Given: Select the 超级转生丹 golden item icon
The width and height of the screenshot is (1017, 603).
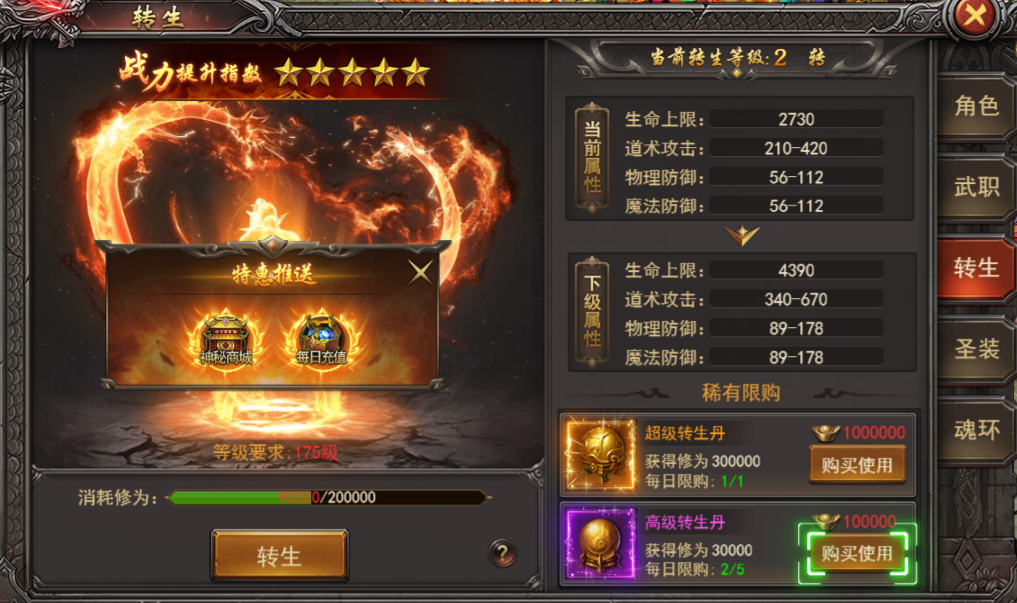Looking at the screenshot, I should [601, 454].
